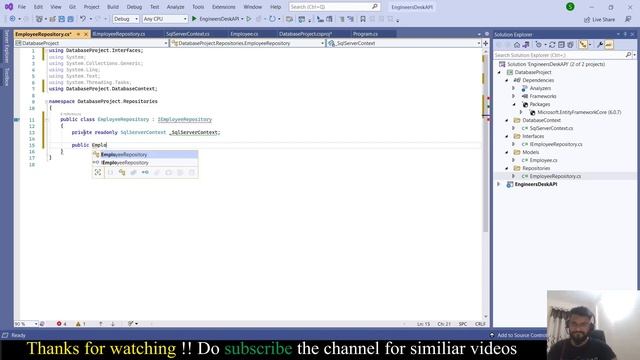
Task: Toggle the highlighted Track Active Item icon
Action: [583, 44]
